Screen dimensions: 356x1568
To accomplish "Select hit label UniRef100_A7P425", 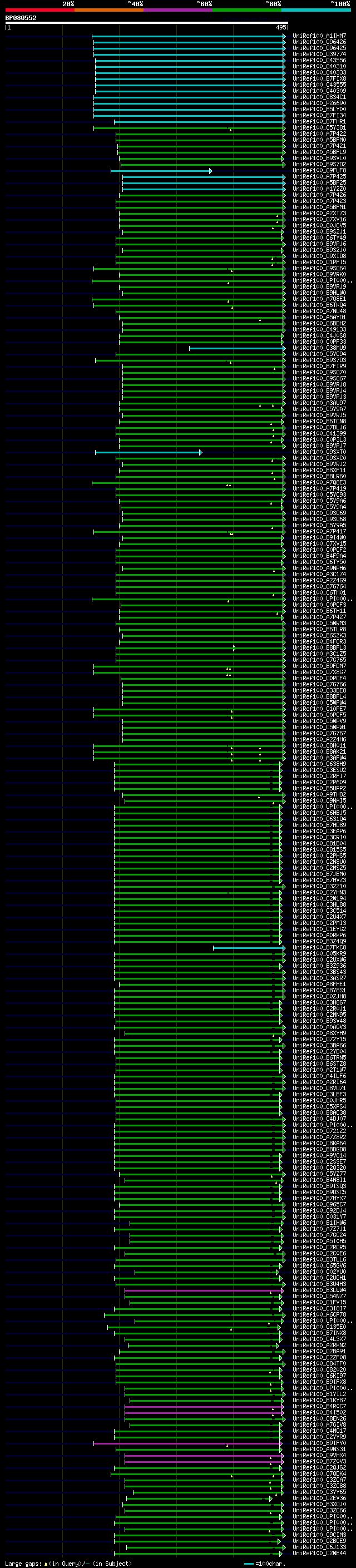I will click(319, 177).
